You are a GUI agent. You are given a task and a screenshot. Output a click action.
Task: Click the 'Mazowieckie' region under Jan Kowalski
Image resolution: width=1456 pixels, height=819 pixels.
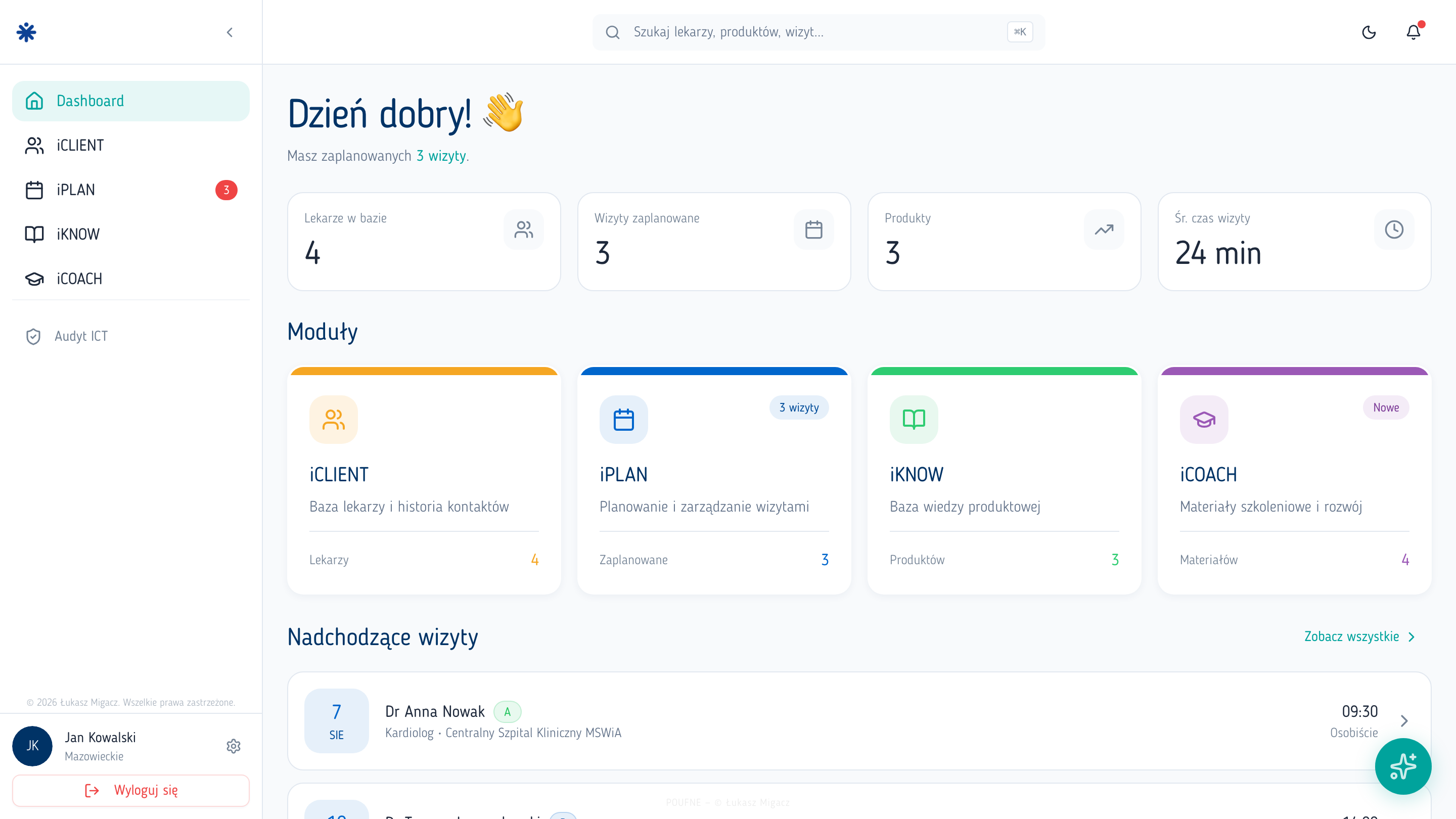94,756
